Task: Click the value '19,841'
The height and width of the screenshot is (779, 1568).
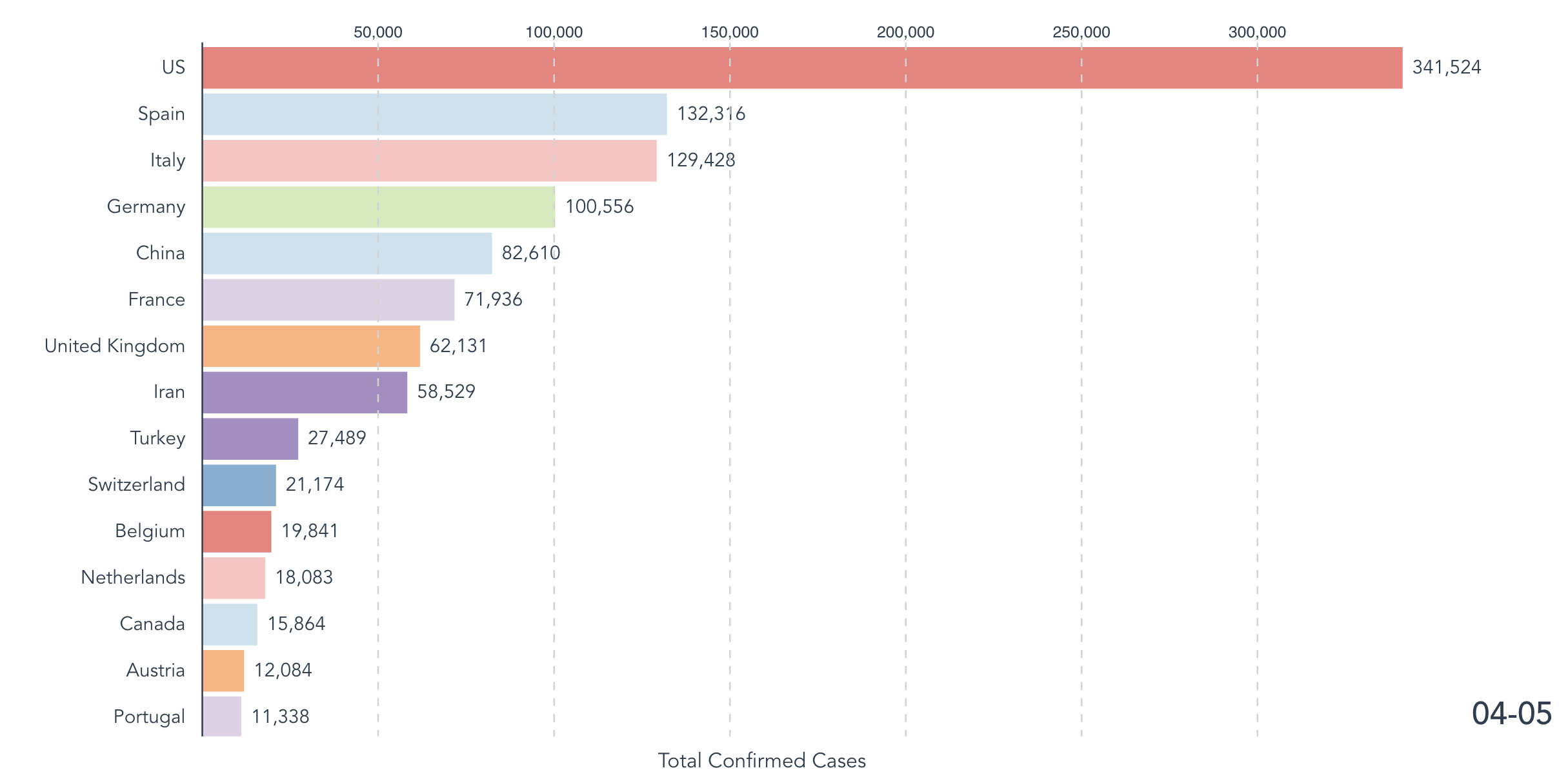Action: pos(310,531)
